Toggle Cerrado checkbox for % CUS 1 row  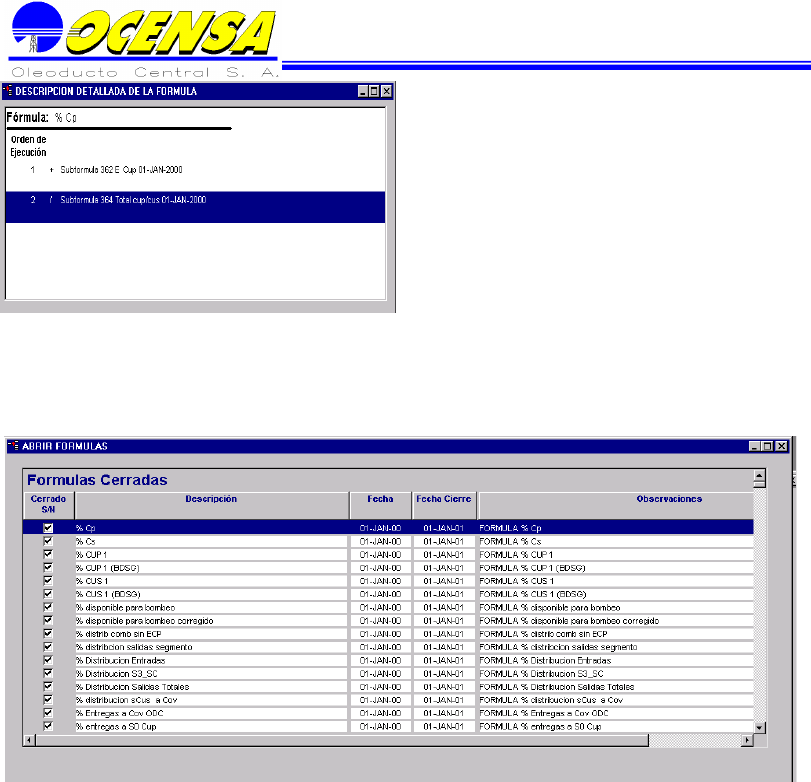click(48, 581)
